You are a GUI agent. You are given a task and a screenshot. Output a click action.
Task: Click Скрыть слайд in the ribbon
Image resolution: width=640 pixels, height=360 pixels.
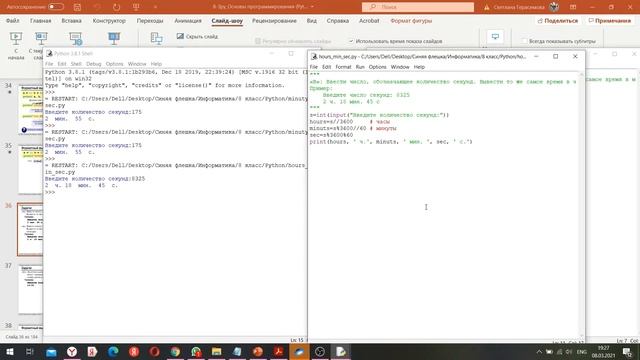click(198, 36)
